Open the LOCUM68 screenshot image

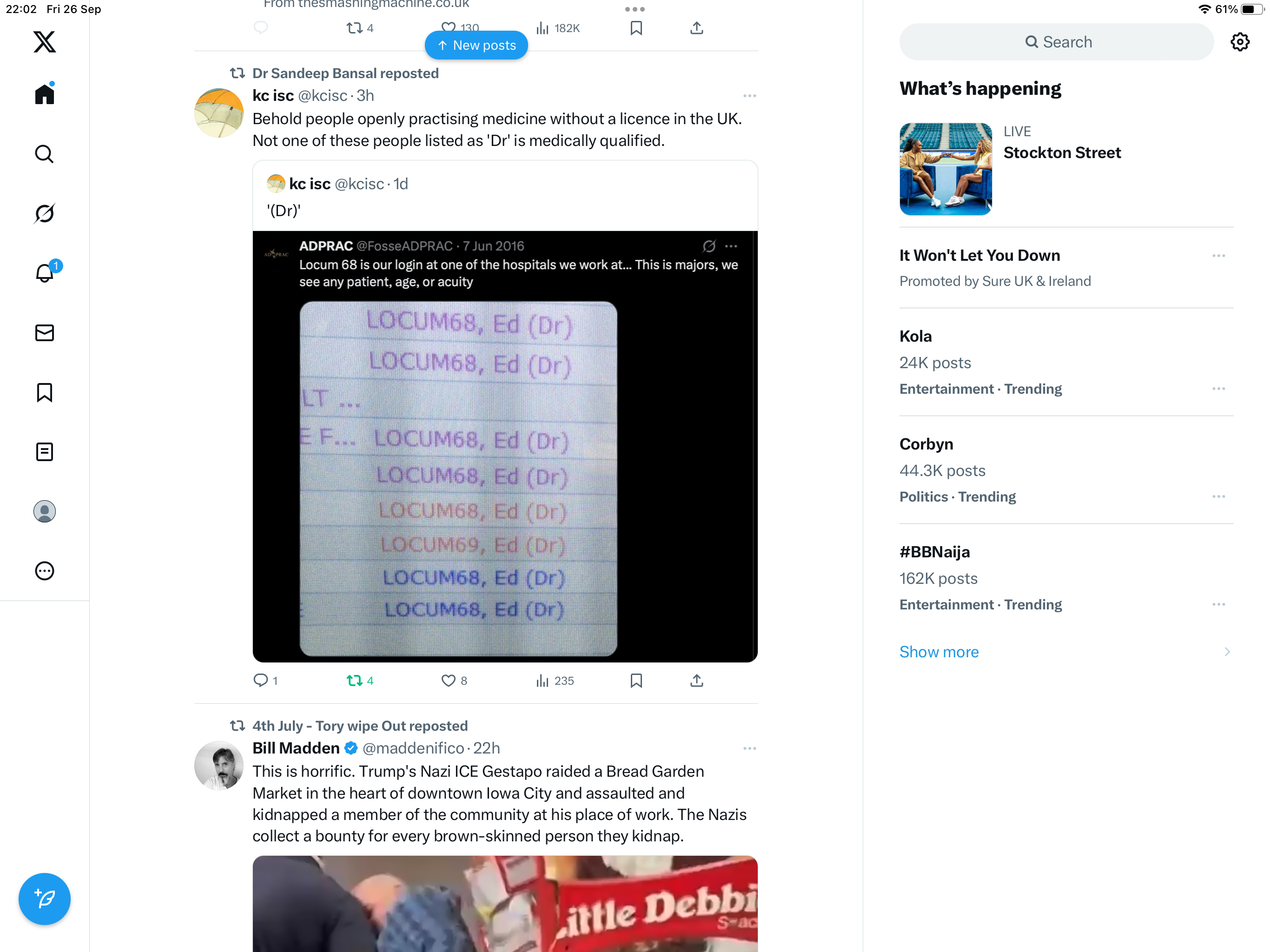coord(458,478)
